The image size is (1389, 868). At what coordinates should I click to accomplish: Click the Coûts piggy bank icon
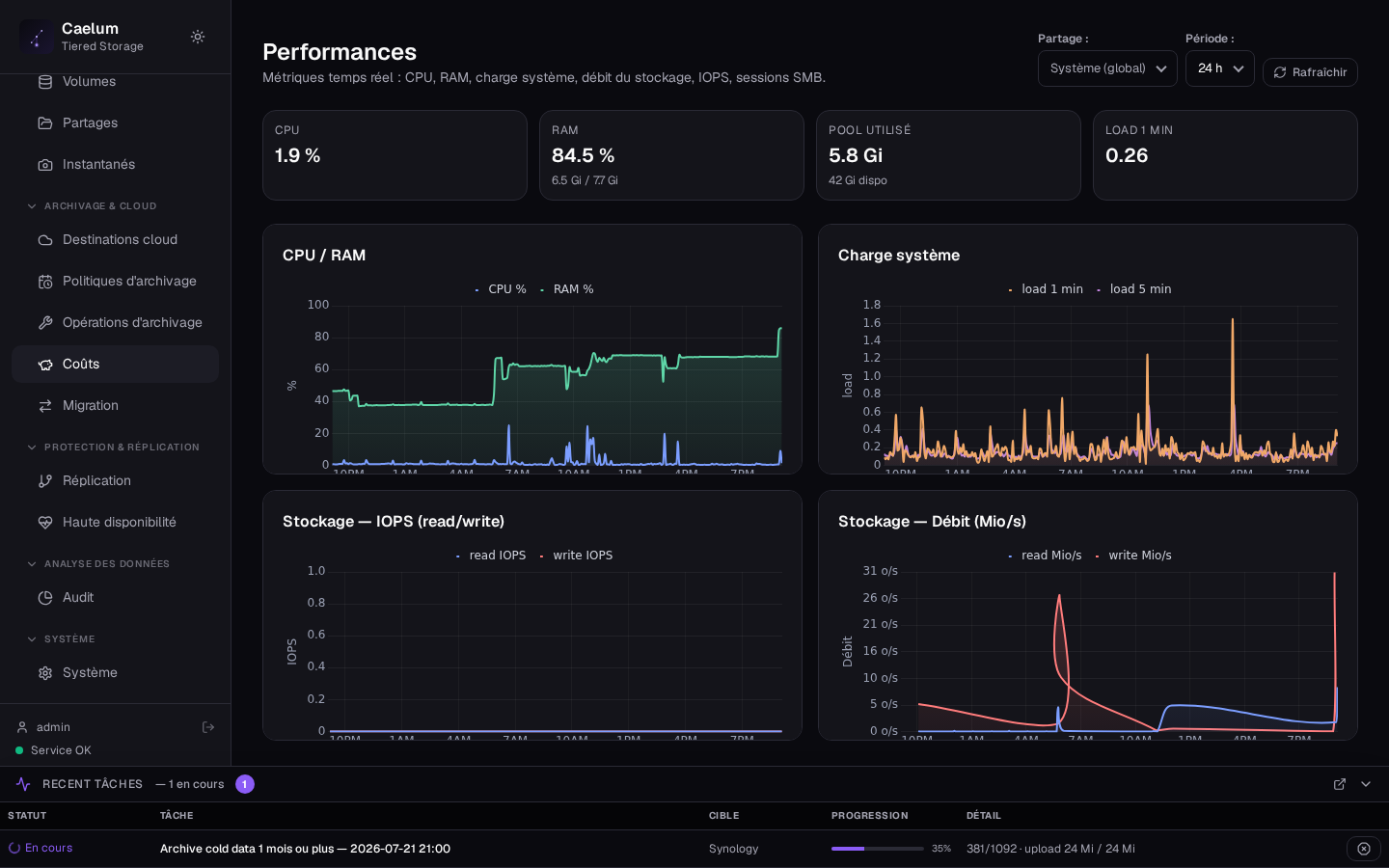(45, 365)
